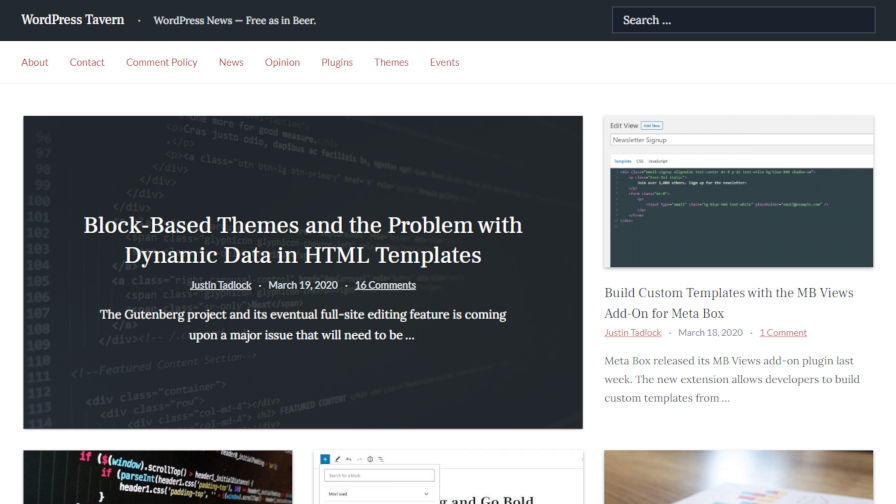This screenshot has width=896, height=504.
Task: Open the About menu item
Action: point(35,62)
